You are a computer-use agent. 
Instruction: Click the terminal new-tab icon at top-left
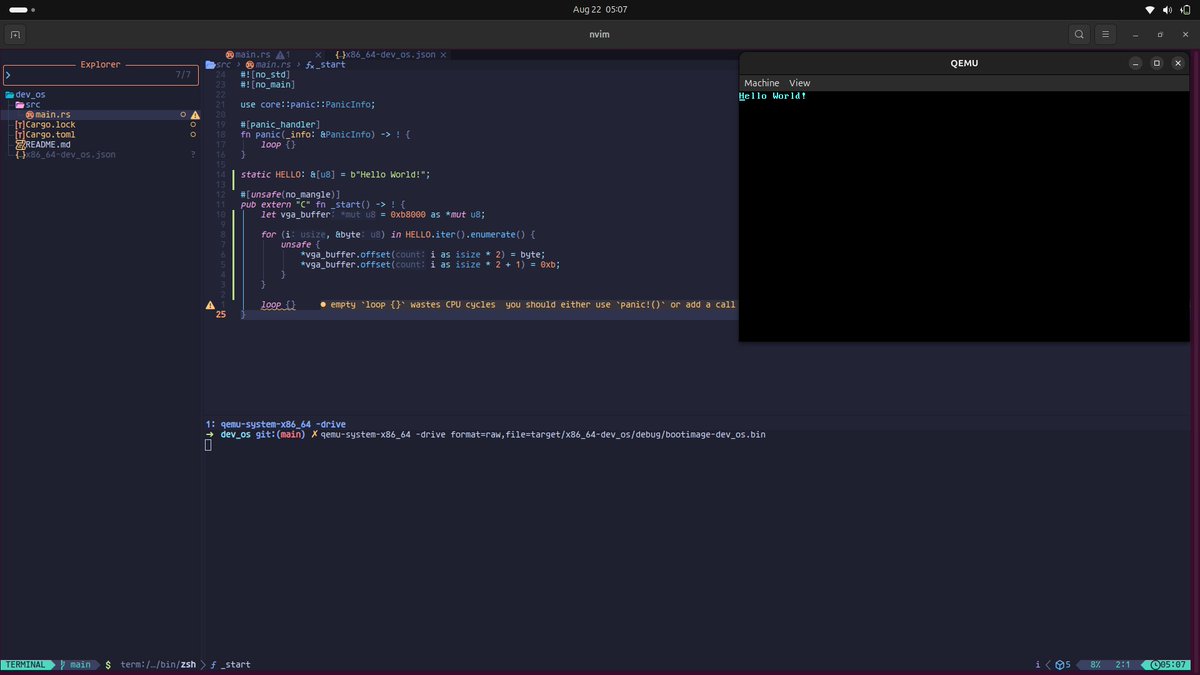[x=15, y=34]
